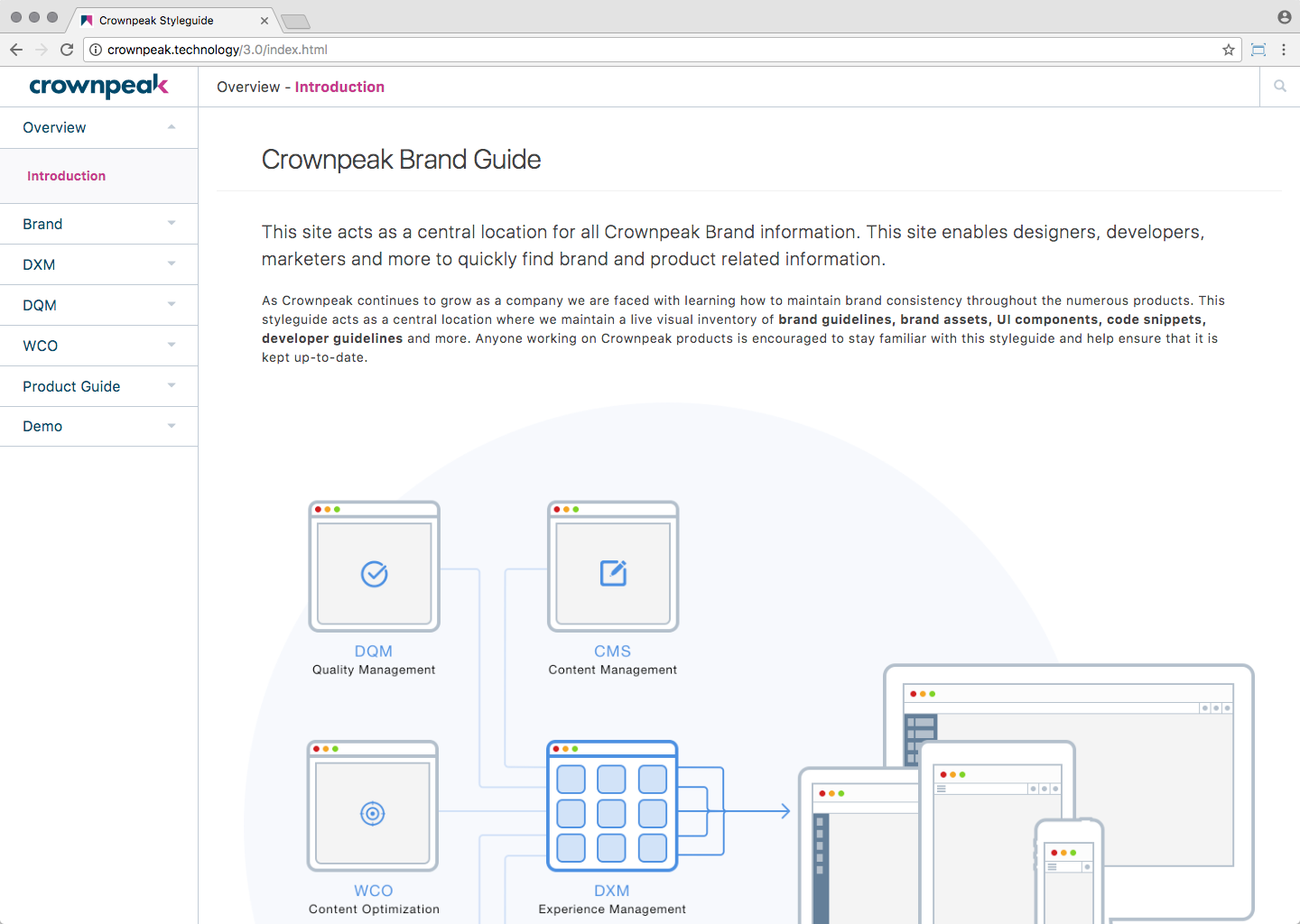Expand the Demo menu arrow
This screenshot has height=924, width=1300.
[x=172, y=426]
